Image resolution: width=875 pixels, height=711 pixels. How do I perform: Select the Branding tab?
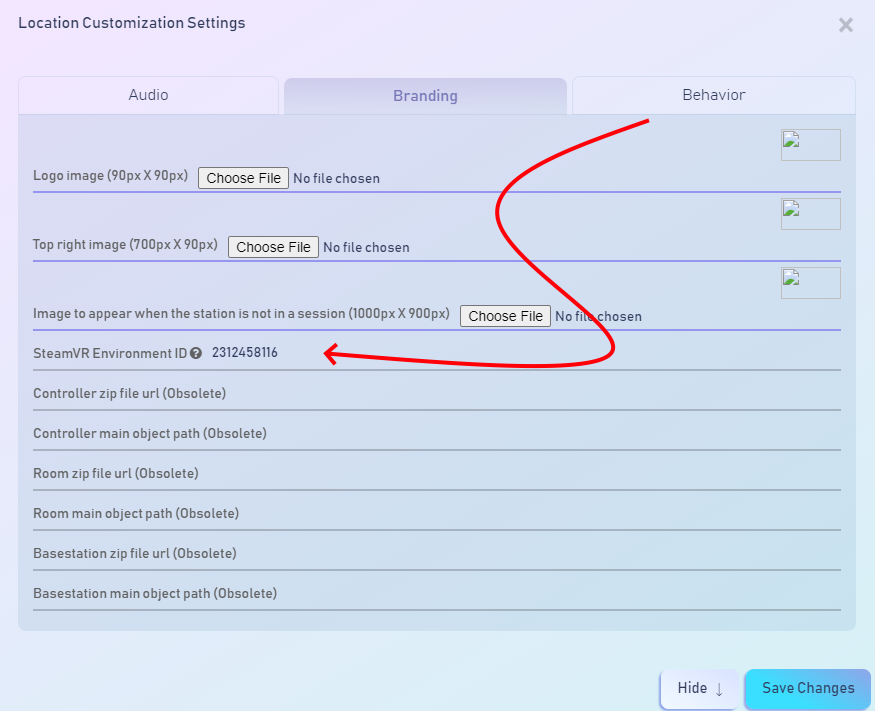pyautogui.click(x=425, y=96)
